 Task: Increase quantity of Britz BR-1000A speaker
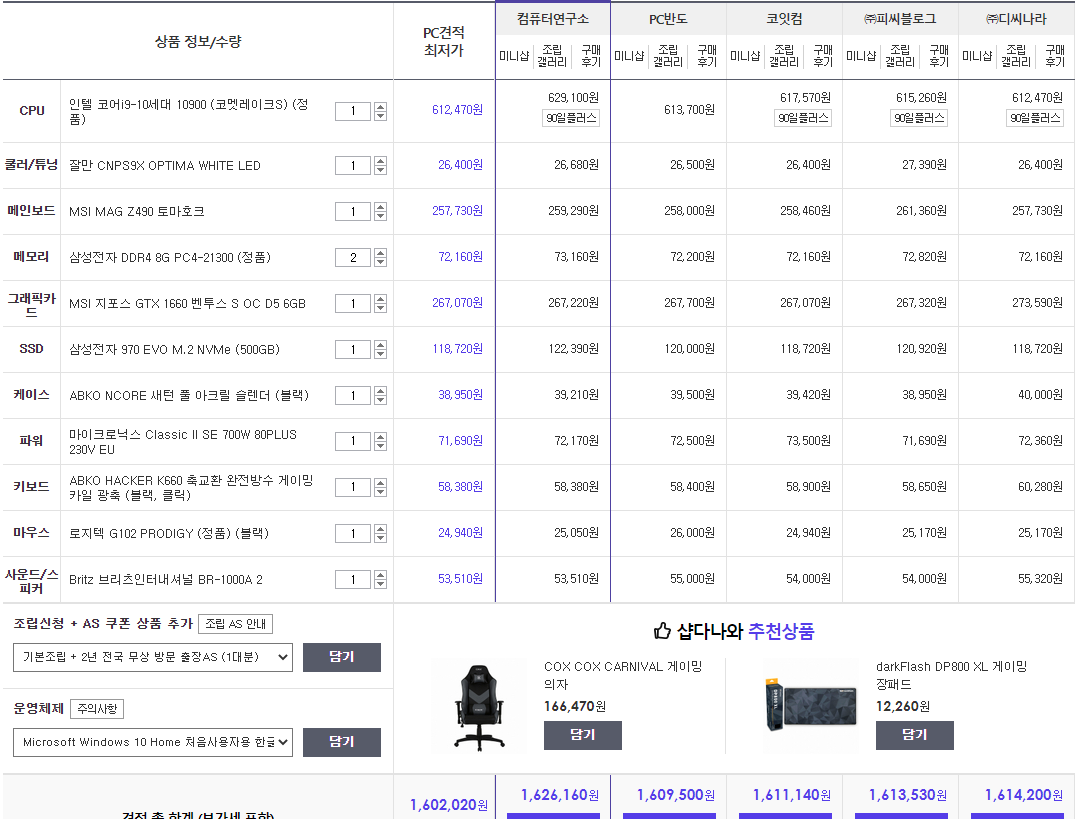pos(381,575)
